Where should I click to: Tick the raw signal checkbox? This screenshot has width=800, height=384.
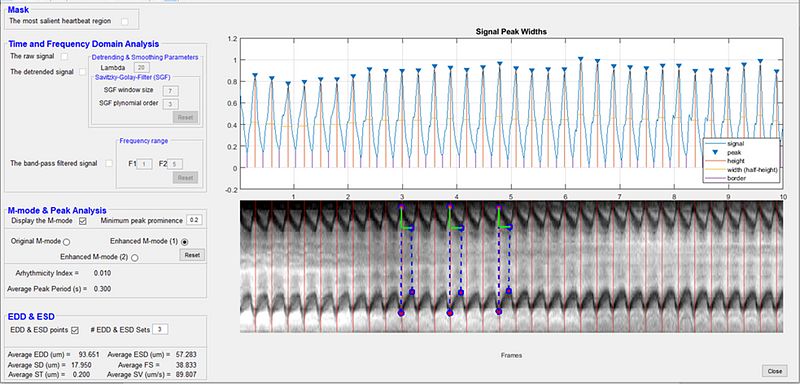point(64,56)
